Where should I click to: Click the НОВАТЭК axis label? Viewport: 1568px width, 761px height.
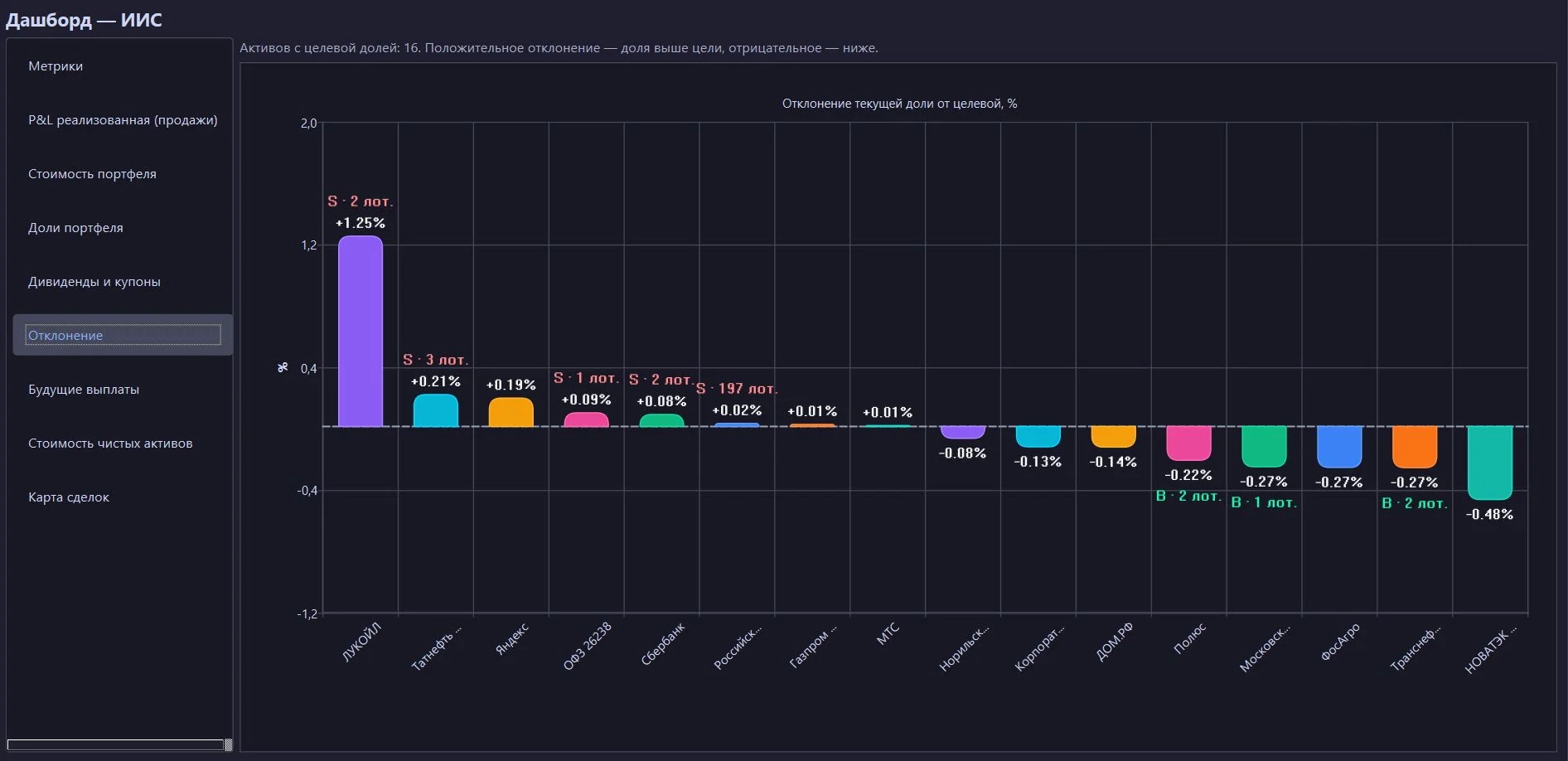coord(1490,648)
